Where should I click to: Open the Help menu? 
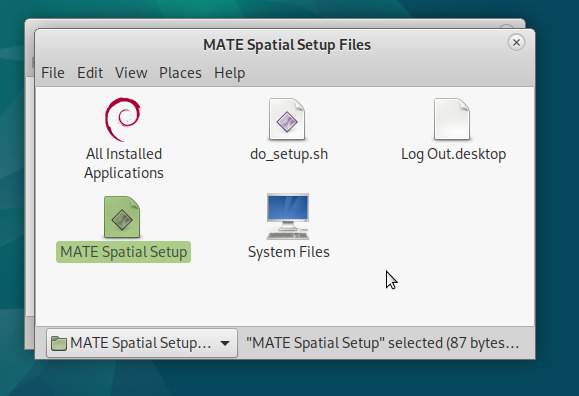point(229,73)
